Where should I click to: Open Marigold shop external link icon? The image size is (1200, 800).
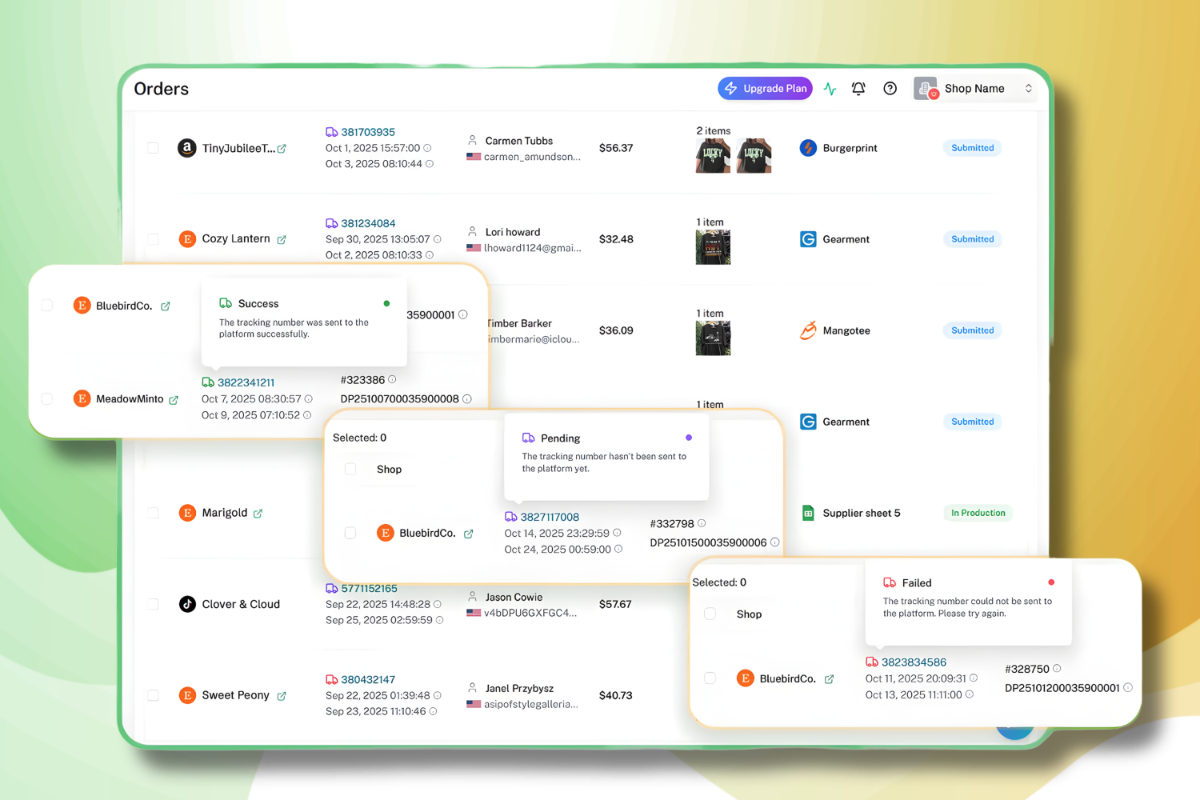(x=258, y=513)
